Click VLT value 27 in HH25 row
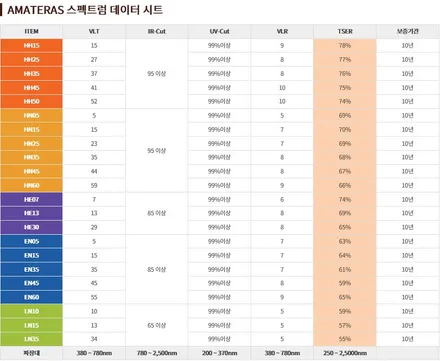The image size is (440, 361). point(94,60)
